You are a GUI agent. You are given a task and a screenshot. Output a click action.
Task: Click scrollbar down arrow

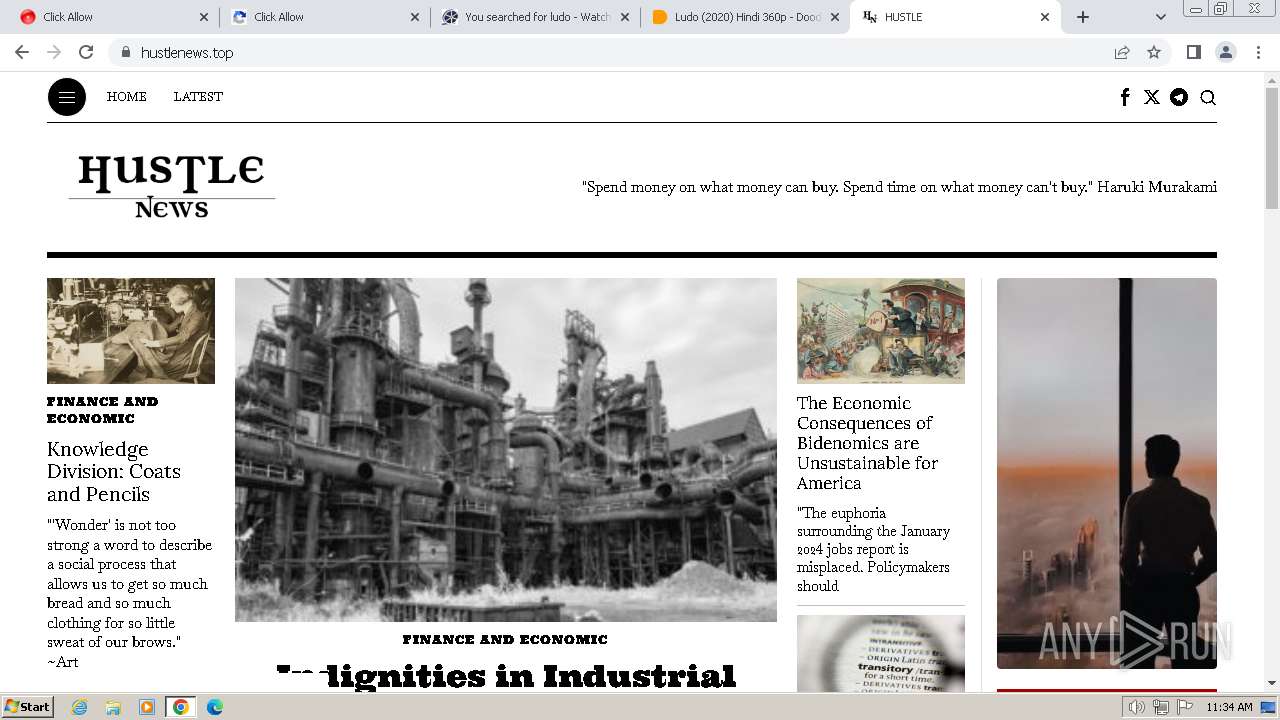point(1272,683)
